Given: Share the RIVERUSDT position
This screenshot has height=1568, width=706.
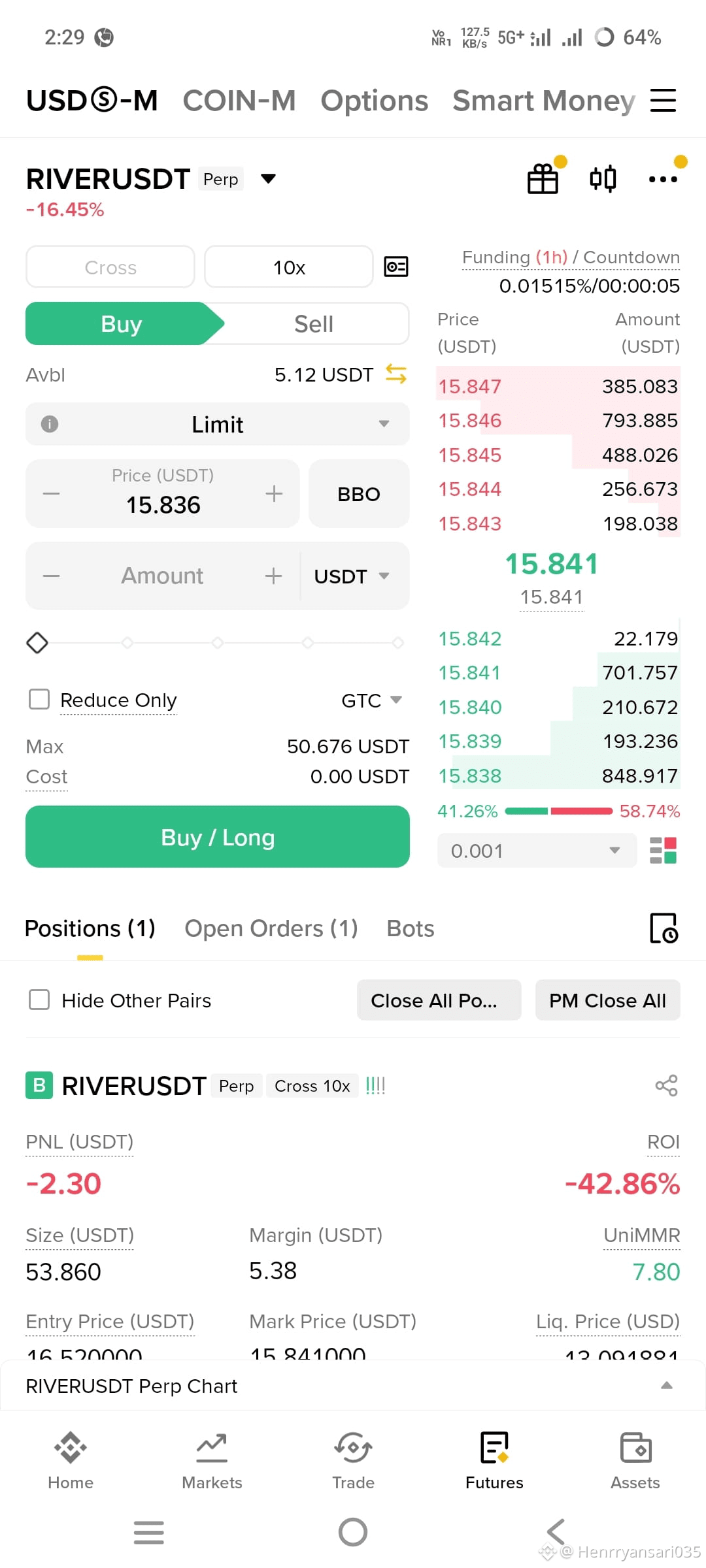Looking at the screenshot, I should (x=666, y=1086).
